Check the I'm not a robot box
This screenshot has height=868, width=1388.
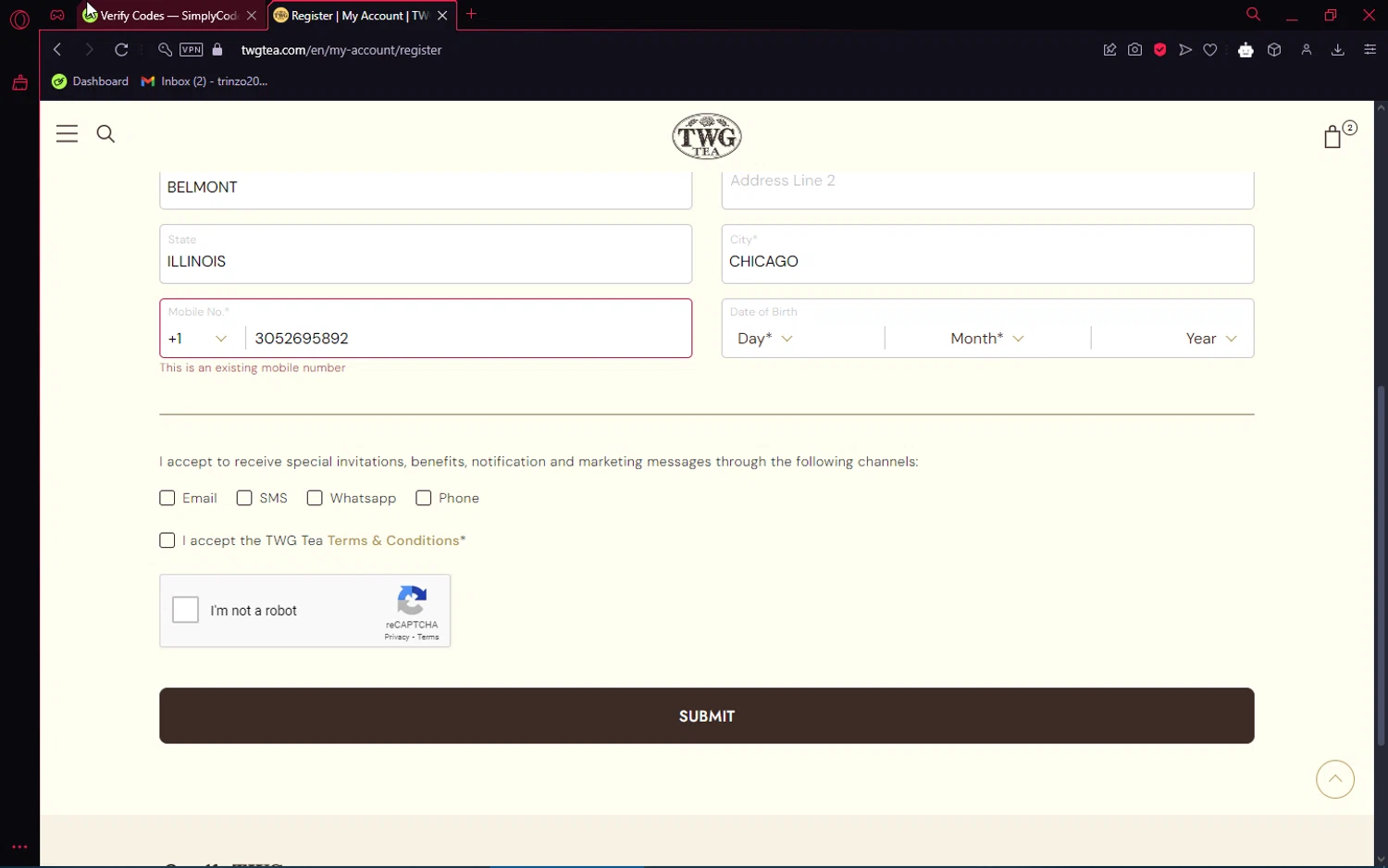(186, 610)
